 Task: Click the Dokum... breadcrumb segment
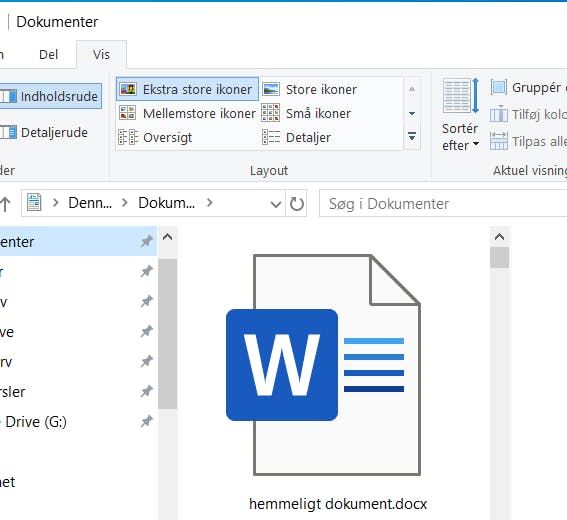(166, 203)
